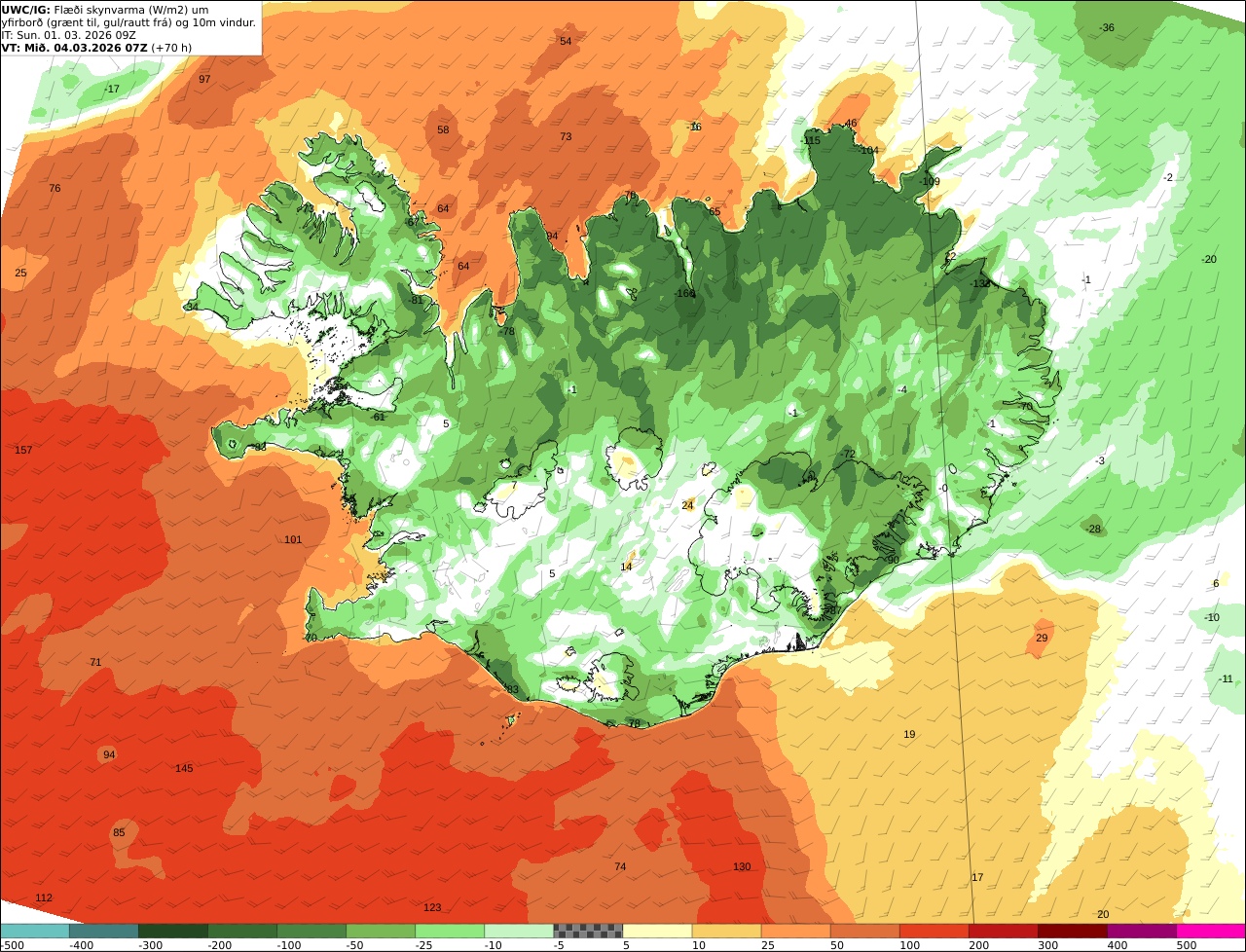Click the map value '19' in the southeast sea

909,735
